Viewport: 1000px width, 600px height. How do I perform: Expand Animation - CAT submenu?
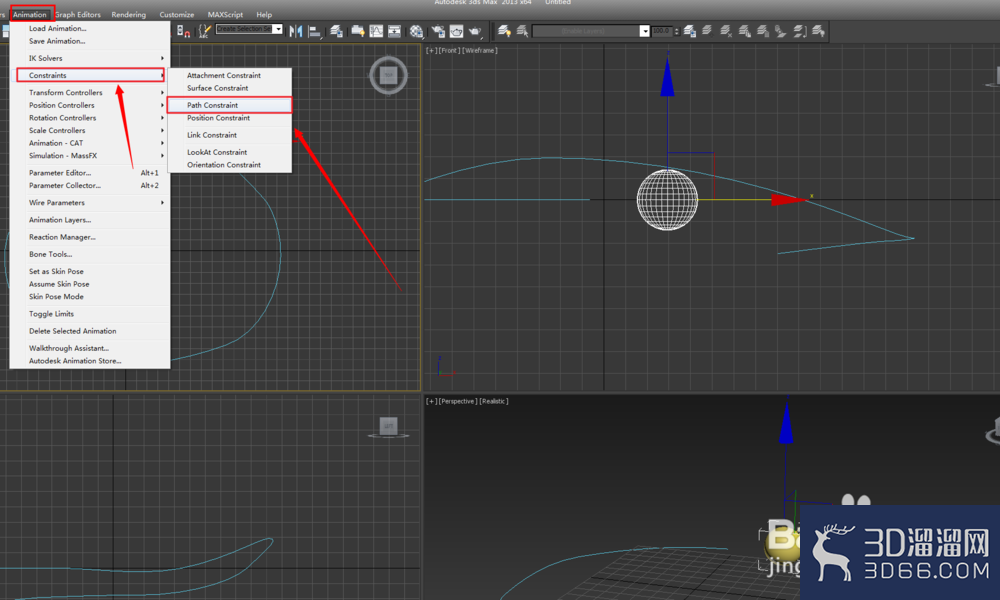90,143
